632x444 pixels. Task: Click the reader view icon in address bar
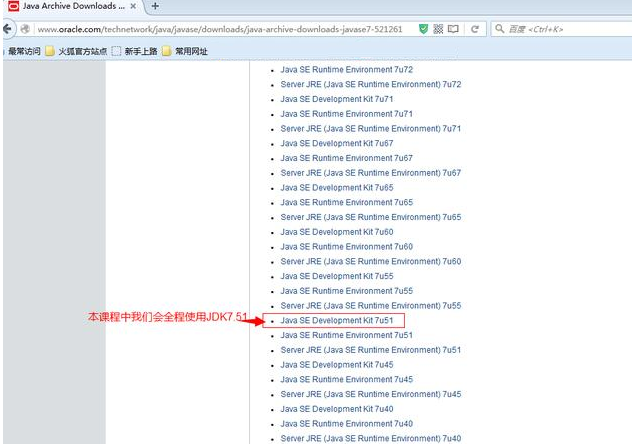tap(453, 29)
